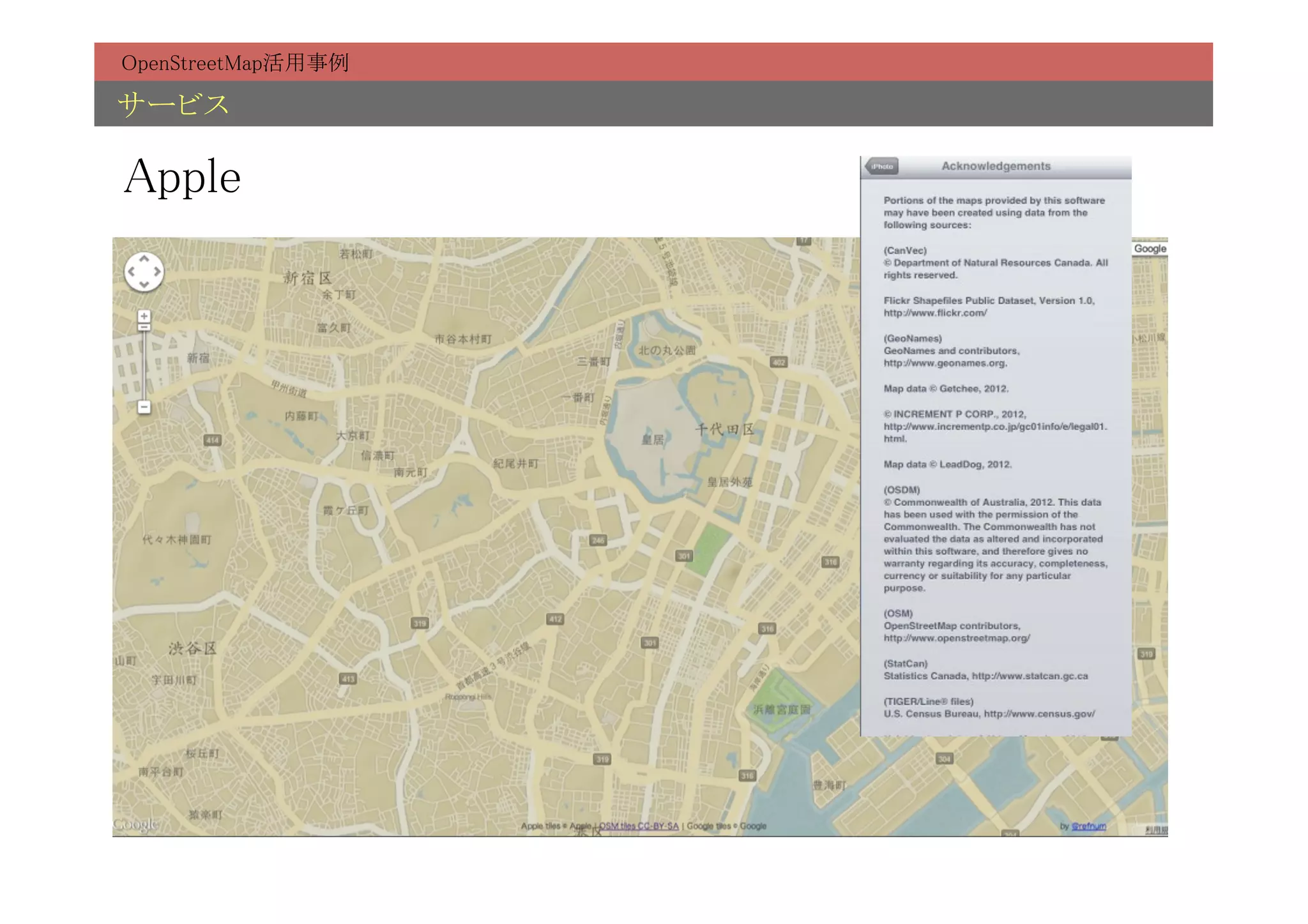Open the OSM tiles CC-BY-SA link
Viewport: 1308px width, 924px height.
(x=639, y=826)
